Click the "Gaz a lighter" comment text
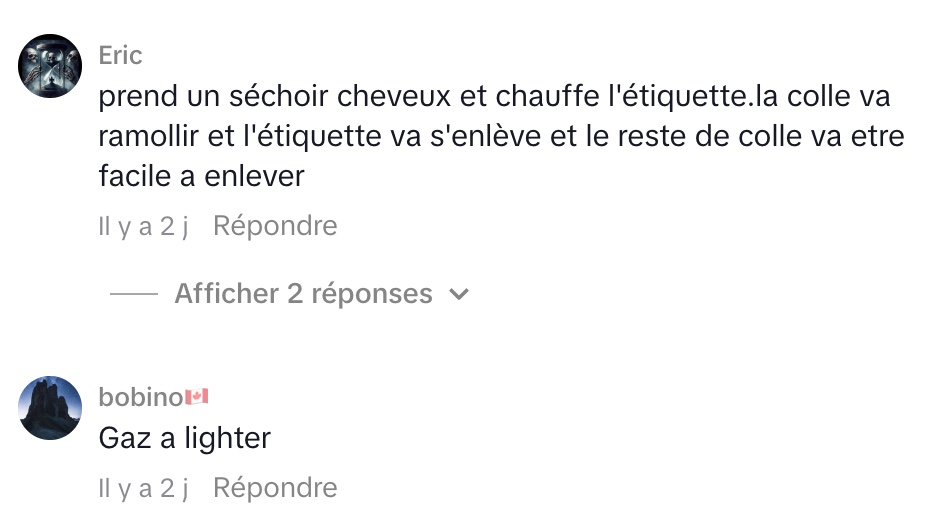The width and height of the screenshot is (936, 528). click(x=185, y=437)
